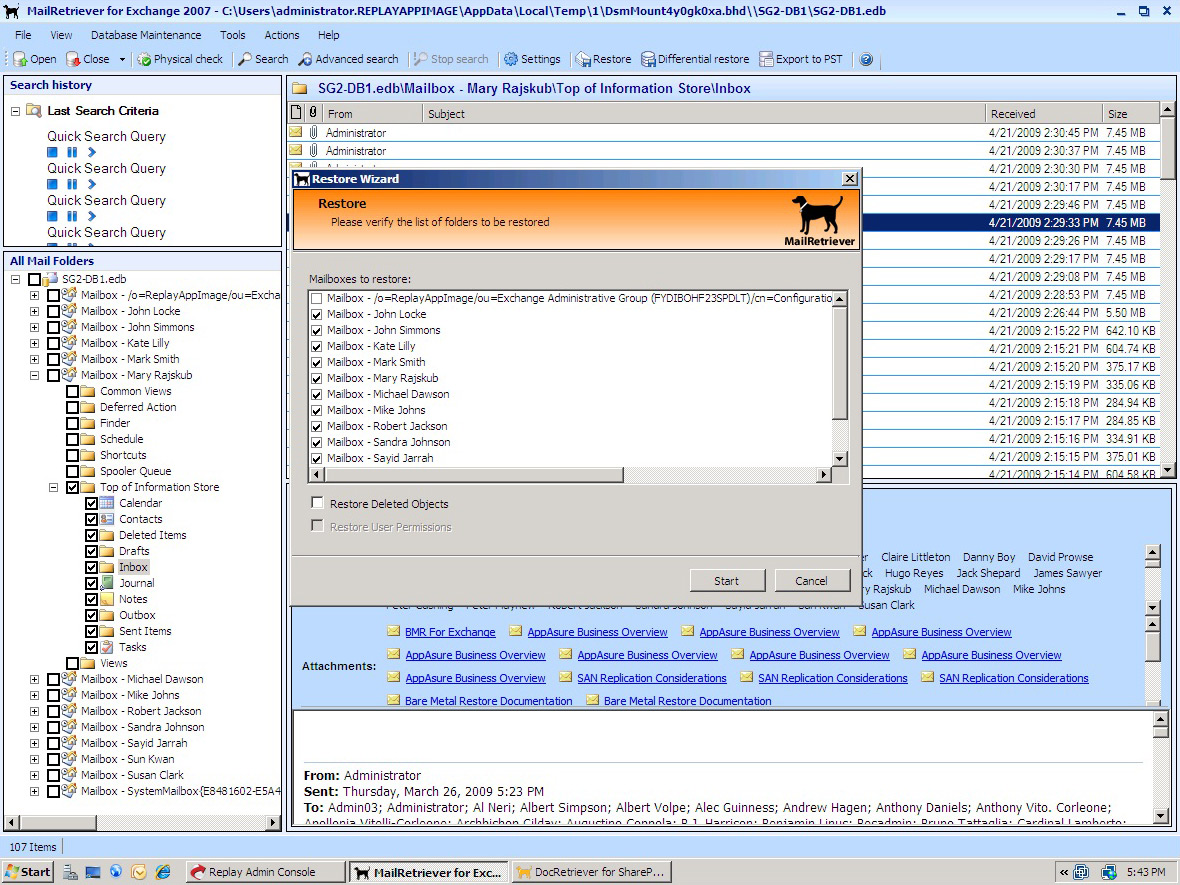Enable Restore Deleted Objects option

coord(318,503)
